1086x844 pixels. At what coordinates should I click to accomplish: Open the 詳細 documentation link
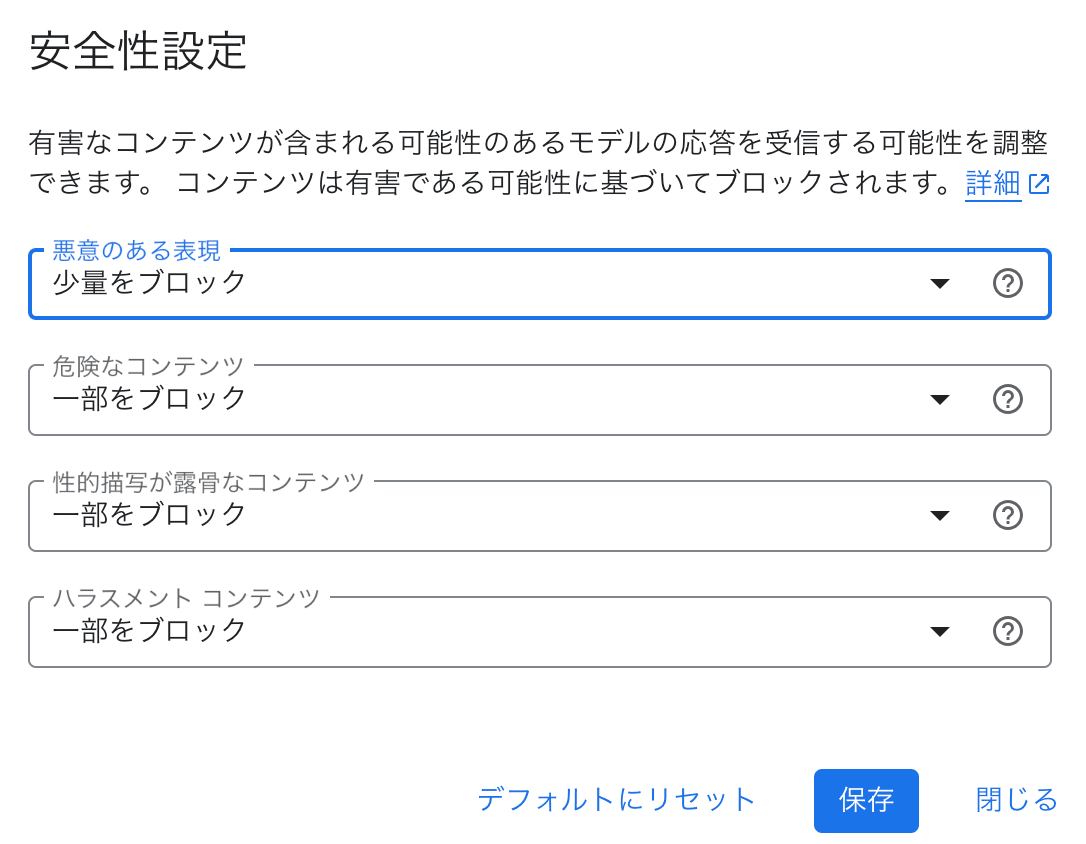[992, 184]
